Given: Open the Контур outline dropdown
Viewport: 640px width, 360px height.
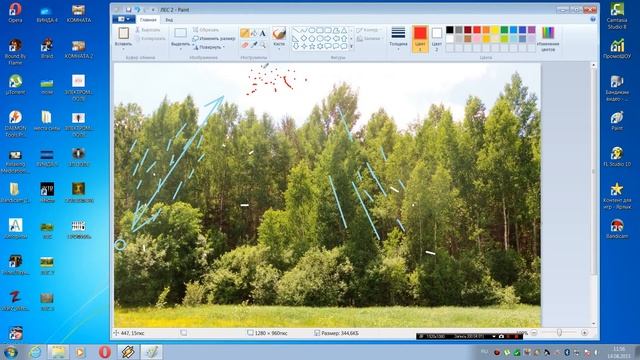Looking at the screenshot, I should (369, 30).
